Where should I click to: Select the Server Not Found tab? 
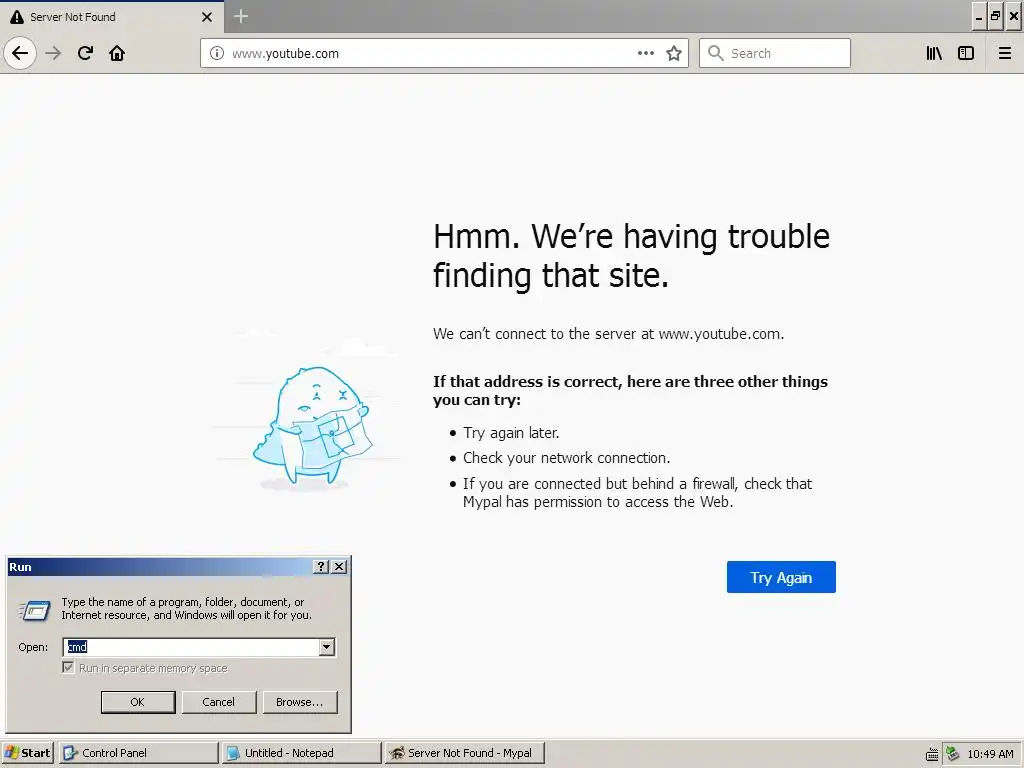point(112,17)
